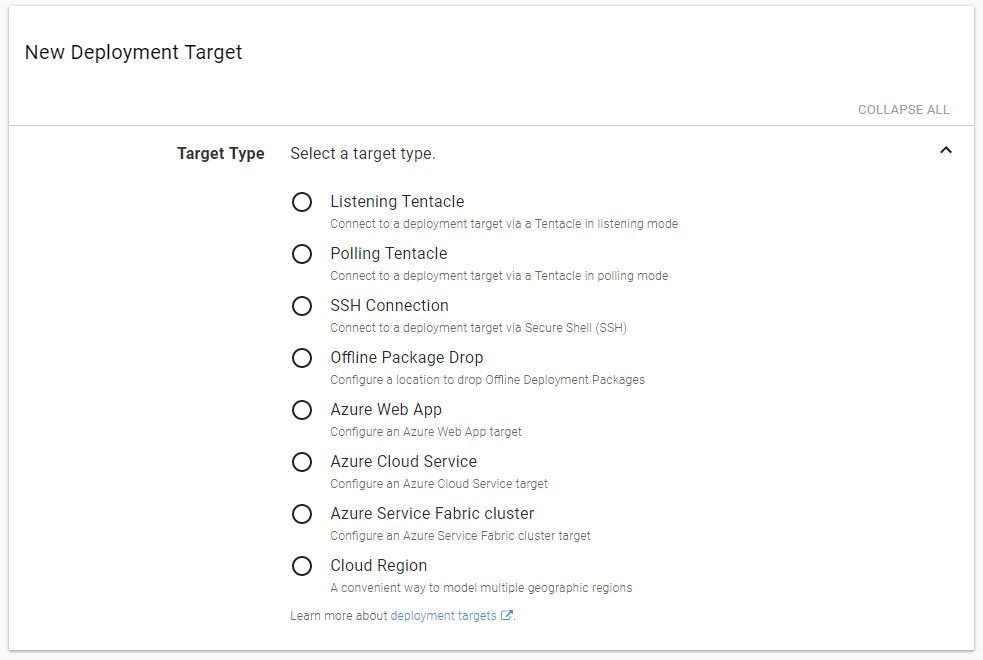Click the SSH Connection label text
The height and width of the screenshot is (660, 983).
point(389,305)
